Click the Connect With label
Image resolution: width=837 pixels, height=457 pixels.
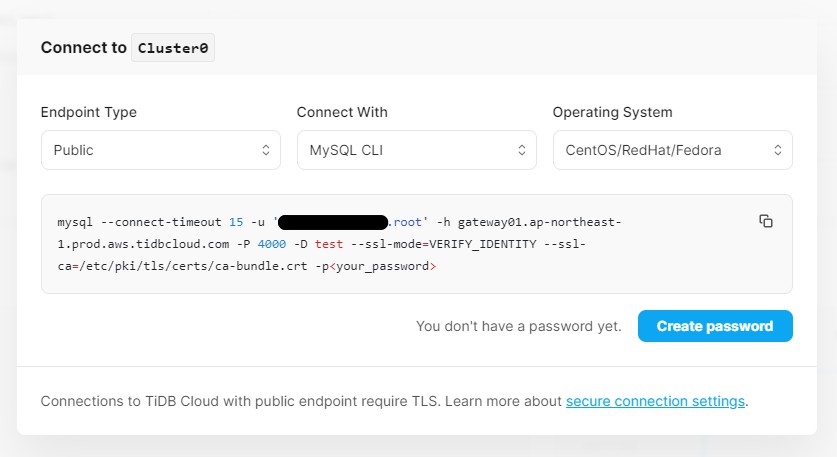tap(342, 112)
